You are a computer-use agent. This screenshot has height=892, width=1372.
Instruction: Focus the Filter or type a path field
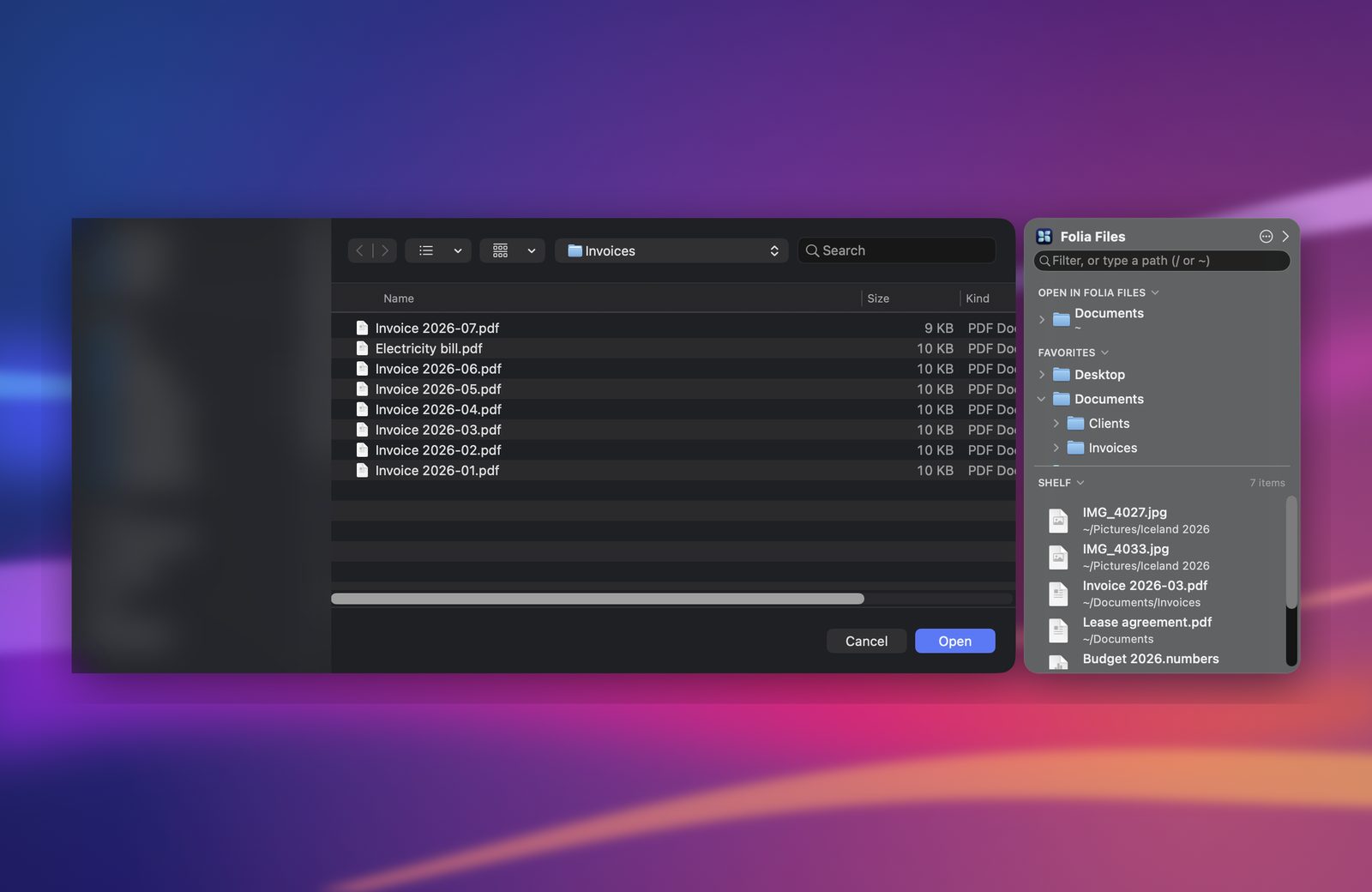click(x=1162, y=261)
